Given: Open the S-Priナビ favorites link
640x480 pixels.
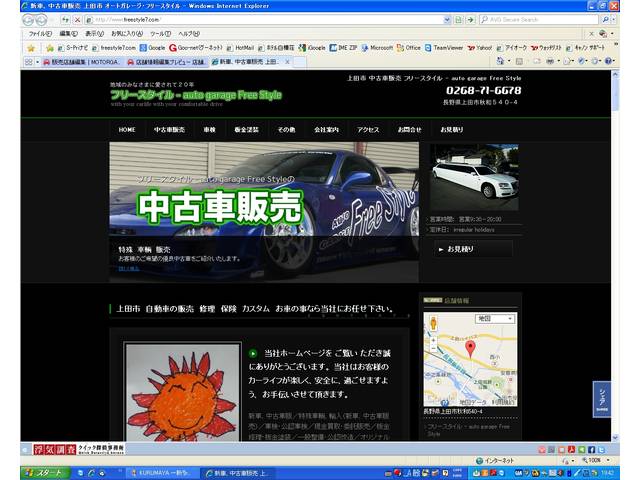Looking at the screenshot, I should (x=73, y=48).
